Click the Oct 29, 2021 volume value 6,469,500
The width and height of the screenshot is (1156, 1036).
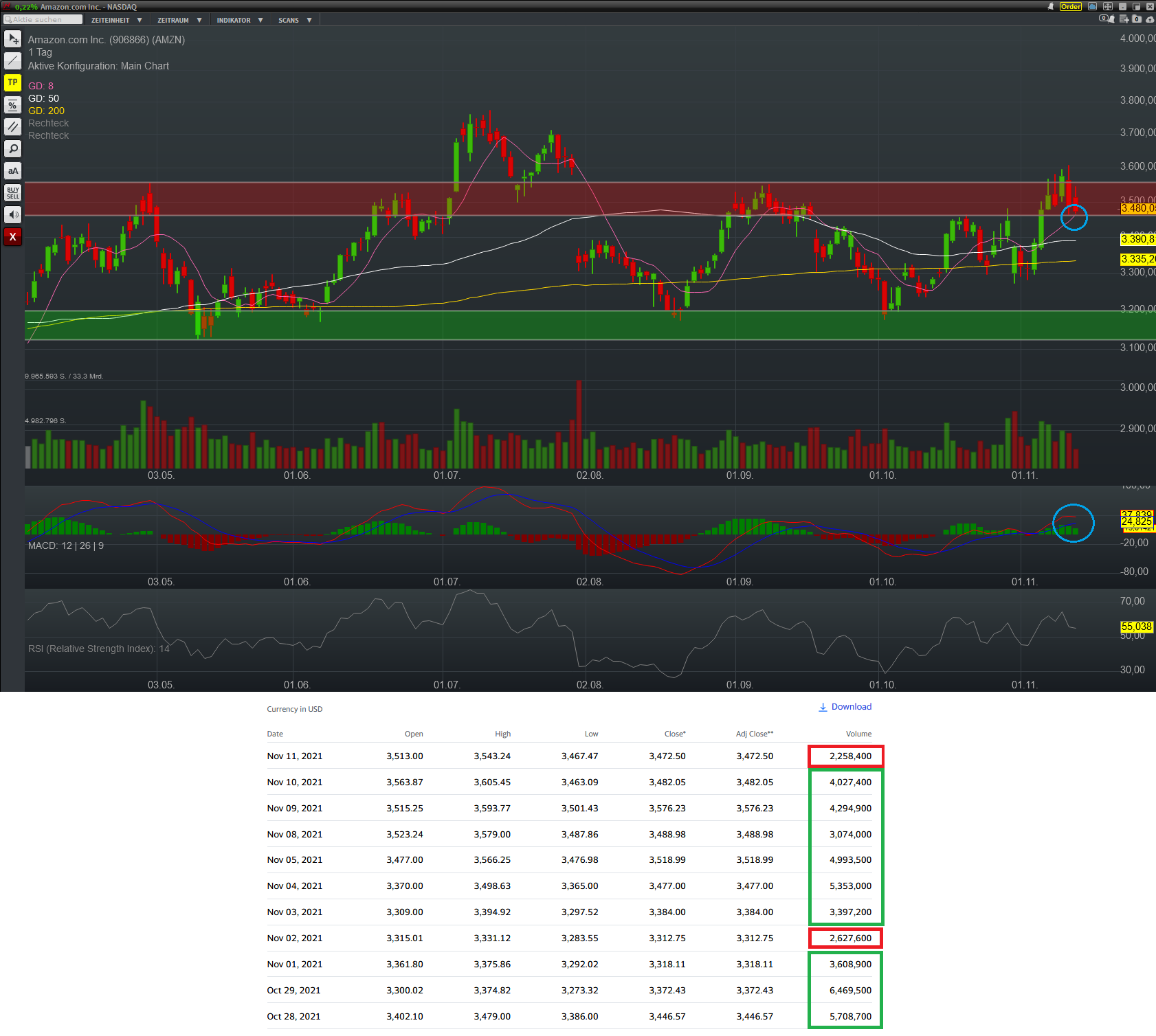[x=850, y=991]
